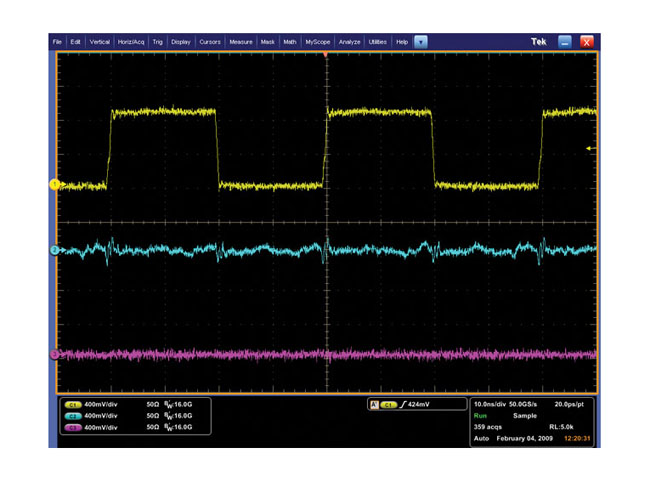This screenshot has height=482, width=650.
Task: Click the 10.0ns/div timebase readout
Action: pos(490,404)
